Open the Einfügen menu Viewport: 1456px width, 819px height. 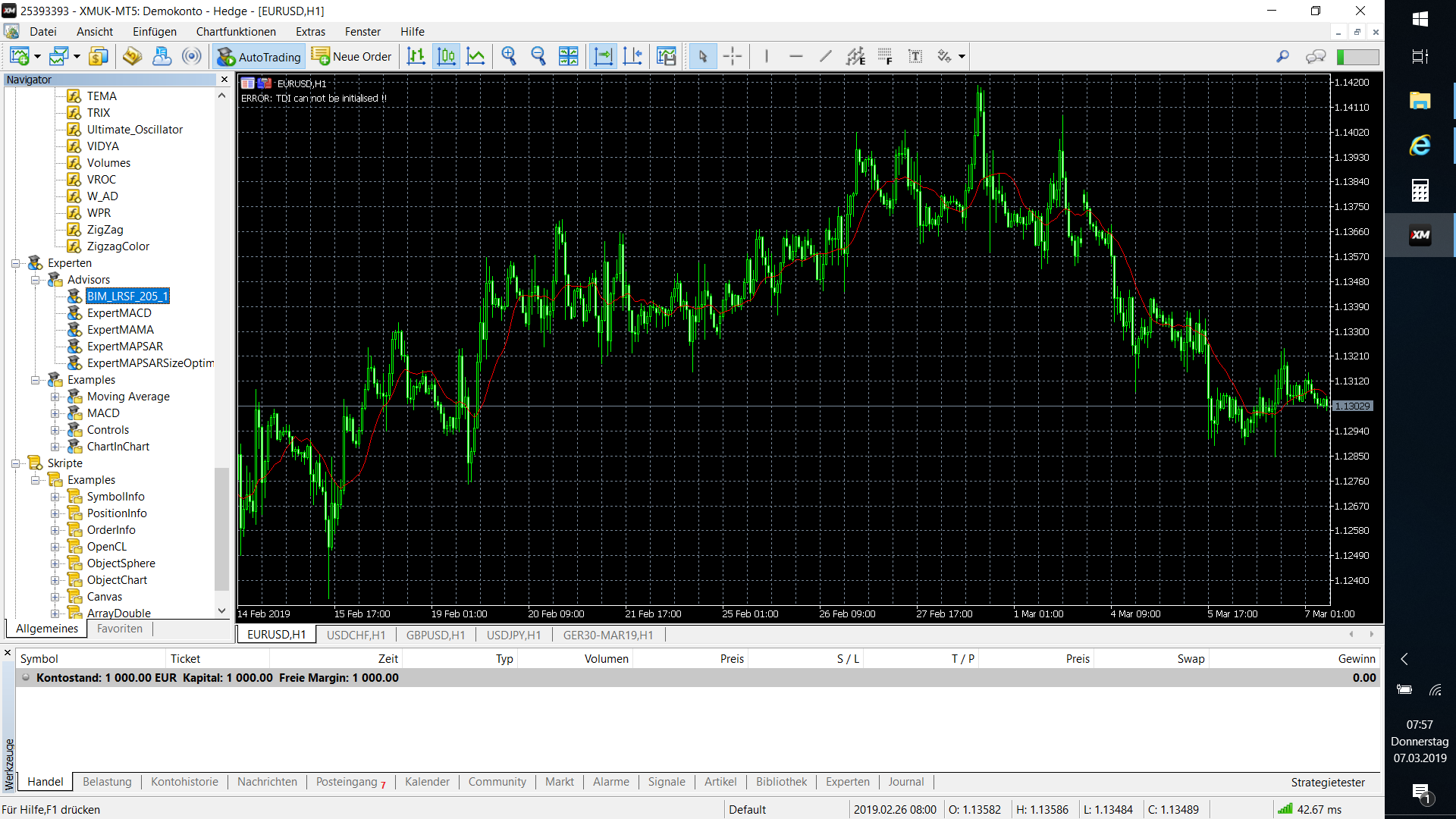155,32
